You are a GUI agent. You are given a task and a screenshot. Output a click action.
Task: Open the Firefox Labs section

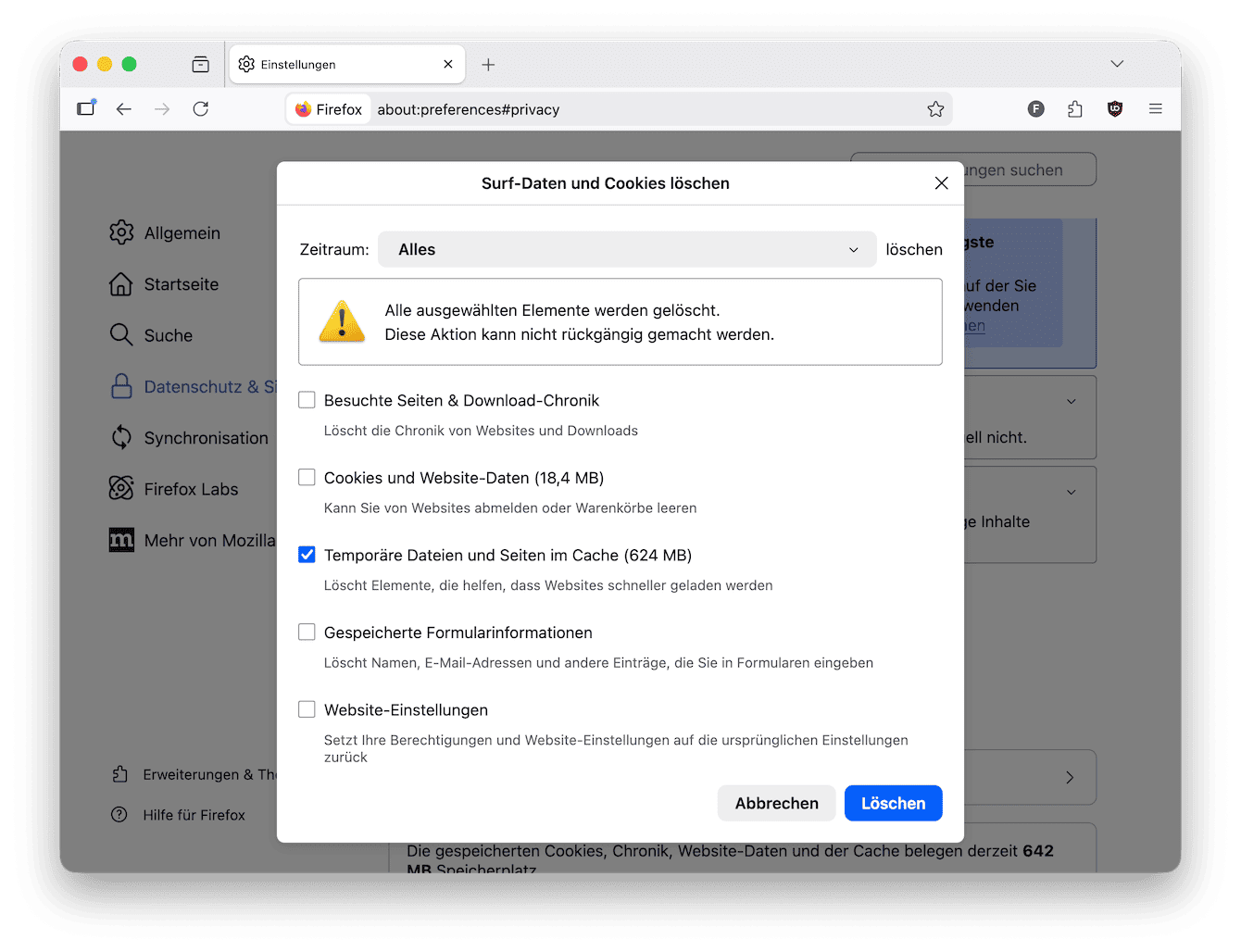190,488
